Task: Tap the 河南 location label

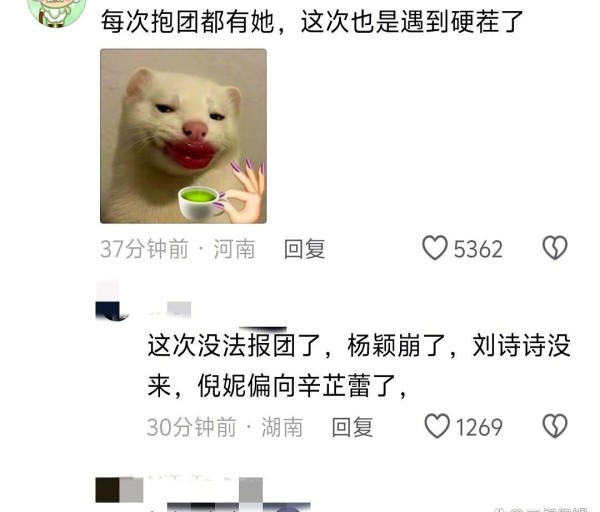Action: pyautogui.click(x=234, y=249)
